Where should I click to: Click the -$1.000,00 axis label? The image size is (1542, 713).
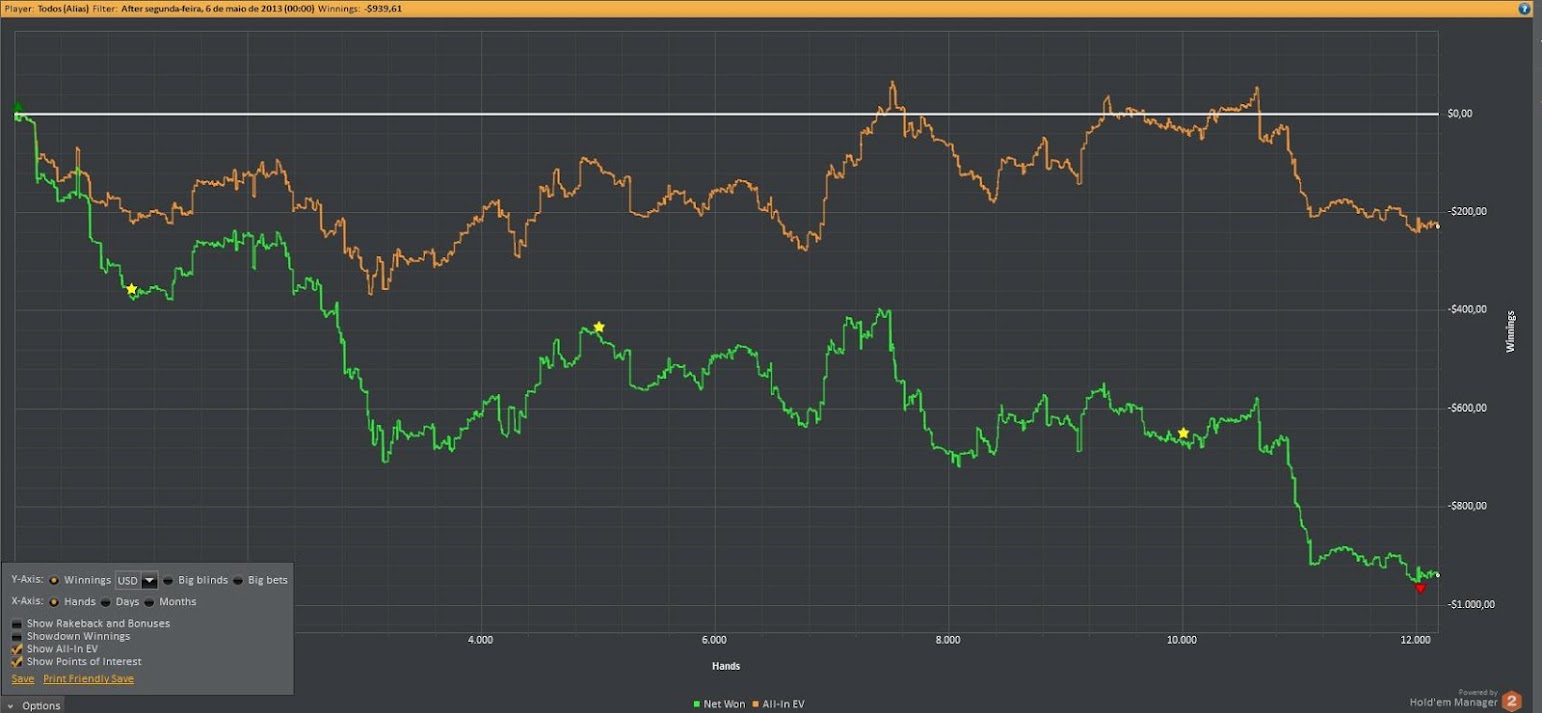(1471, 603)
